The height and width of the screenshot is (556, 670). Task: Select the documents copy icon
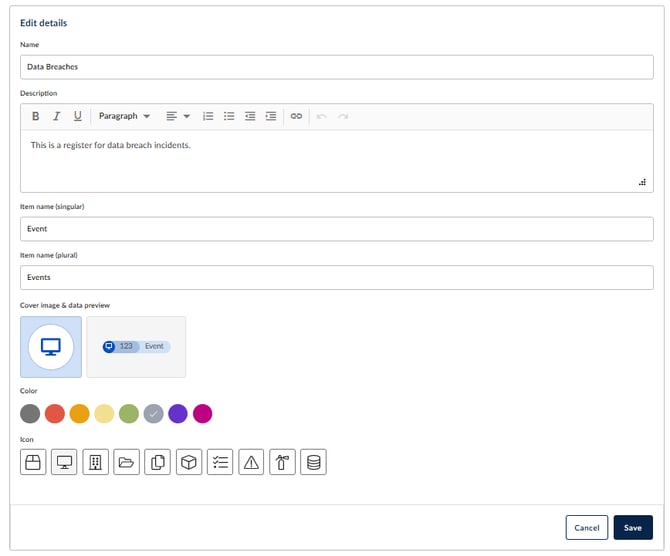(158, 462)
